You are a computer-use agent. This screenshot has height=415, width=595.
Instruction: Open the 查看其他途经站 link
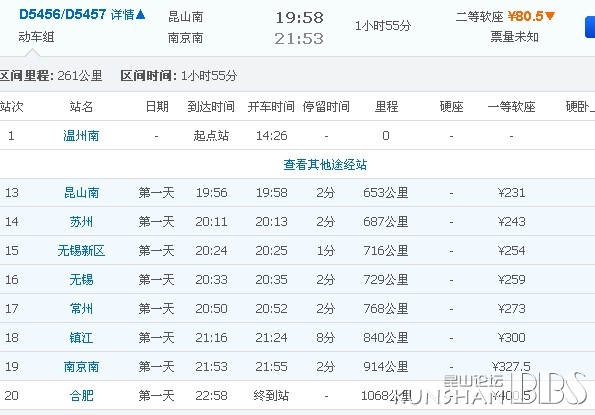[325, 164]
